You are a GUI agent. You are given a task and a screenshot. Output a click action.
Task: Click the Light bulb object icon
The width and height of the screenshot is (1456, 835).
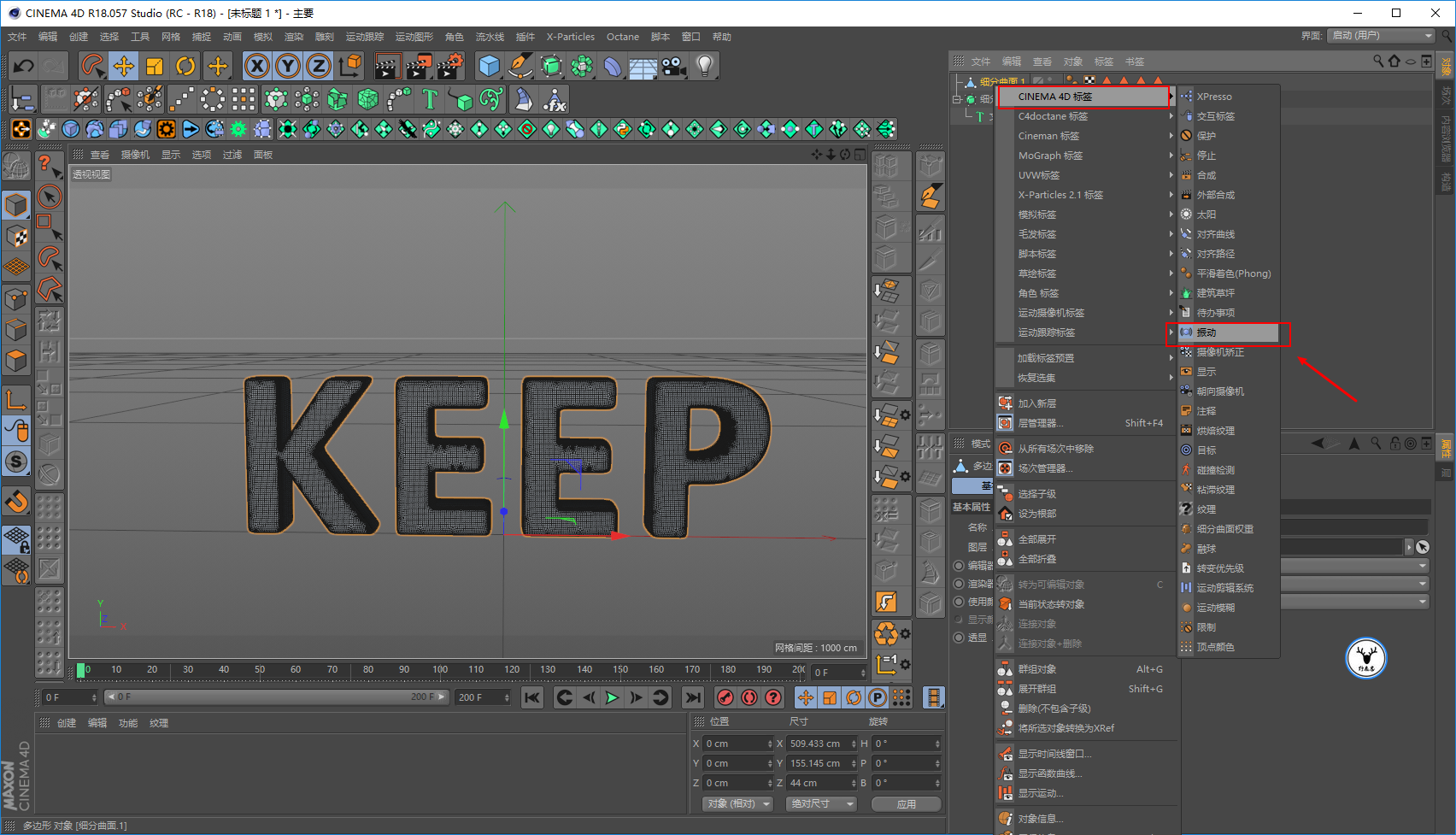point(704,66)
